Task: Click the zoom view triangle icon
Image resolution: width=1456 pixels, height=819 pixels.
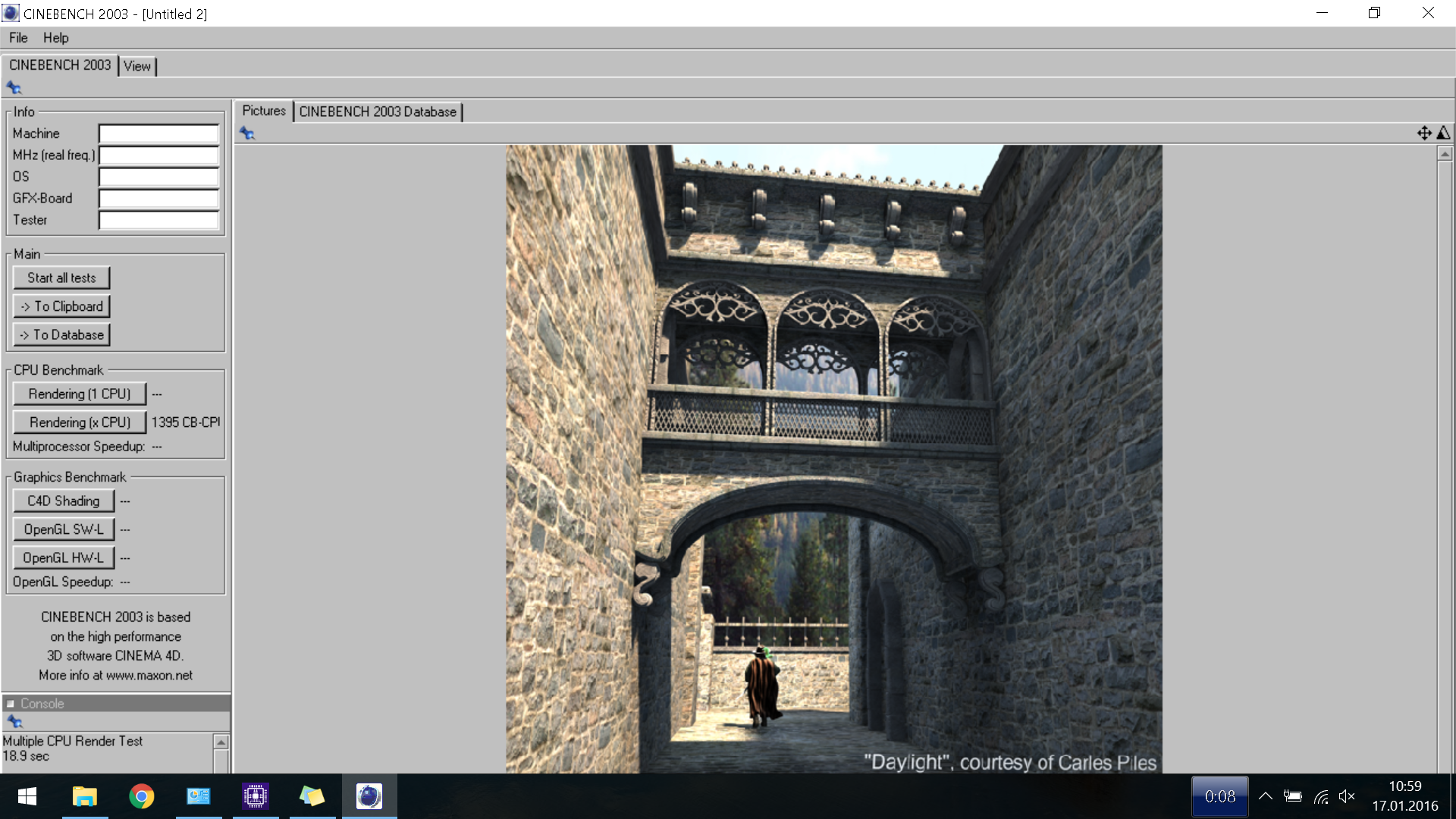Action: [x=1444, y=133]
